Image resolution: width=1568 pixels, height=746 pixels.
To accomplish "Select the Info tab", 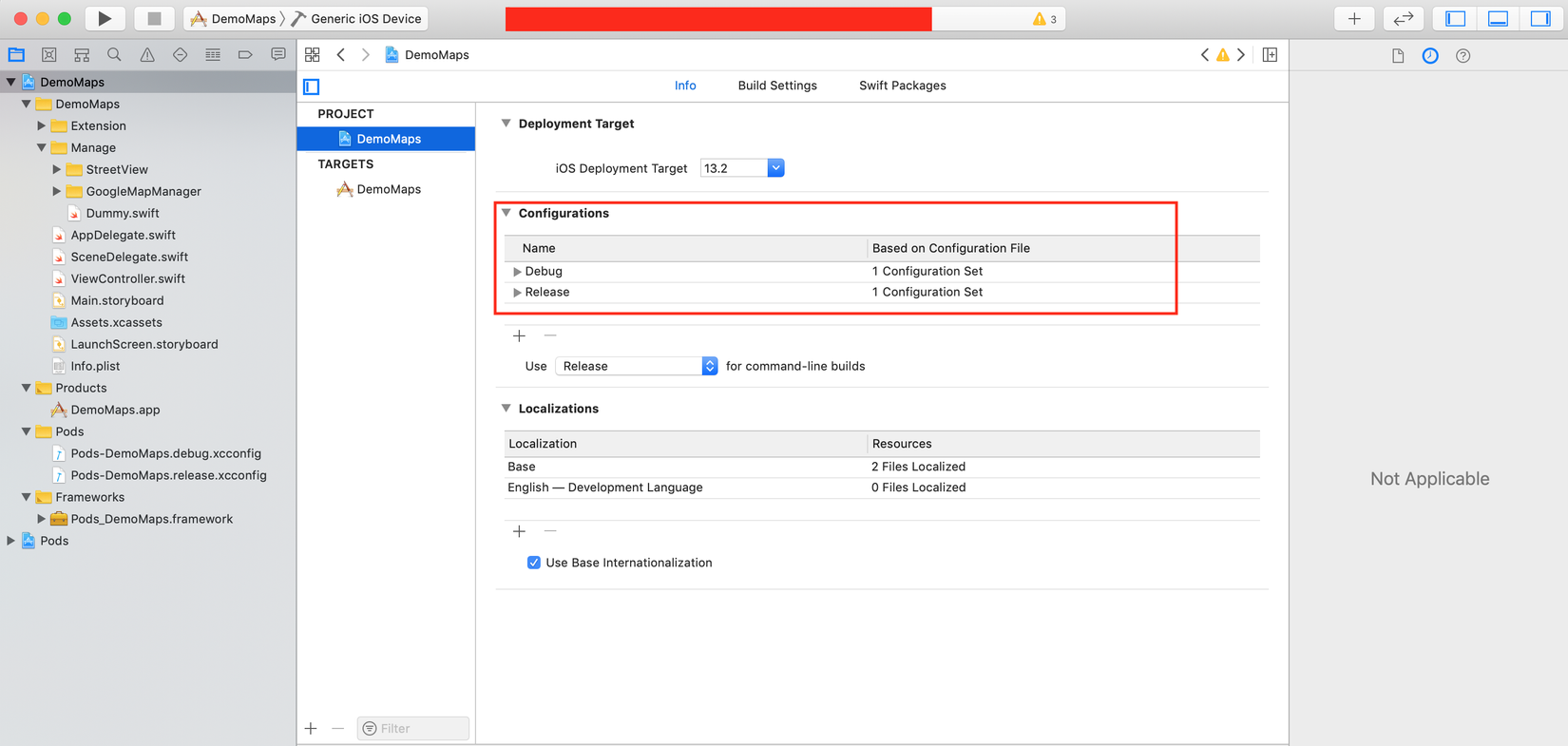I will 685,86.
